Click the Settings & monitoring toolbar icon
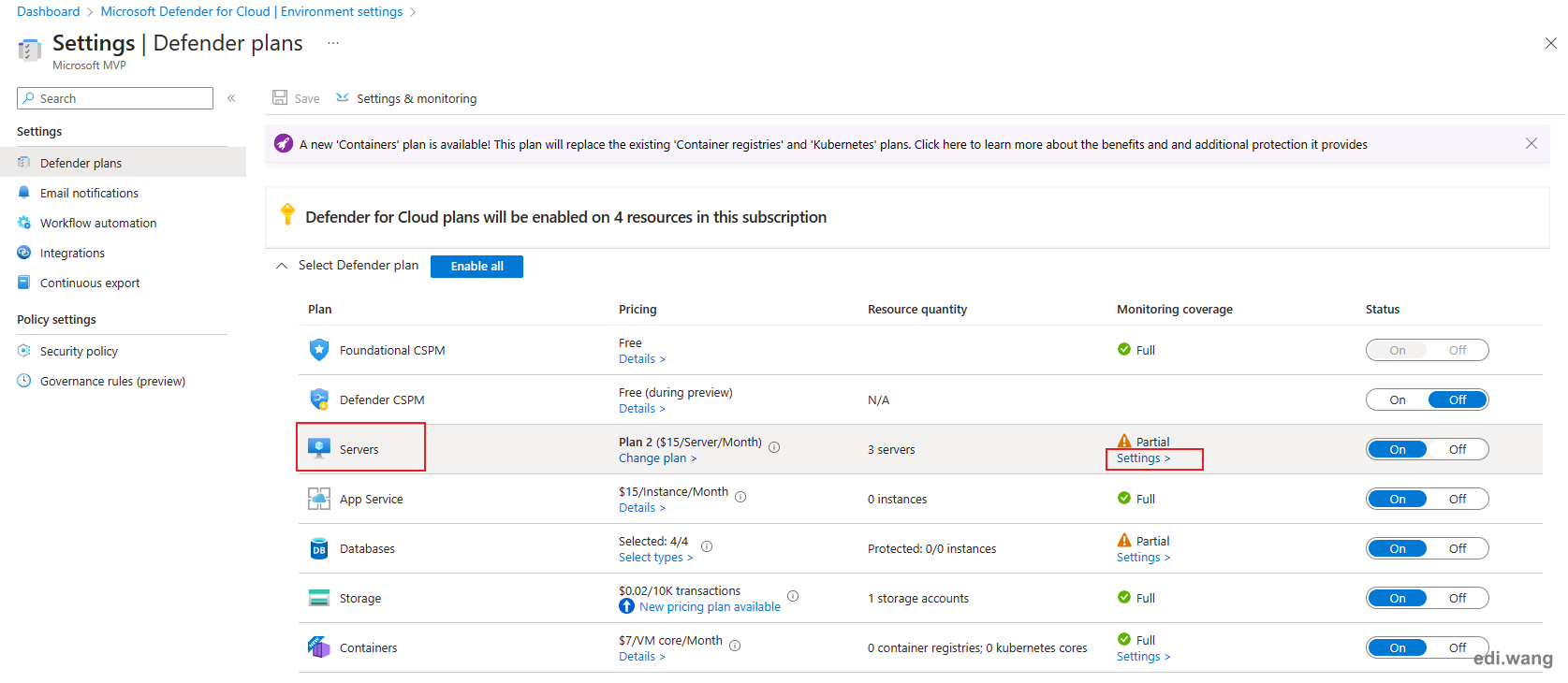1568x683 pixels. click(x=343, y=97)
